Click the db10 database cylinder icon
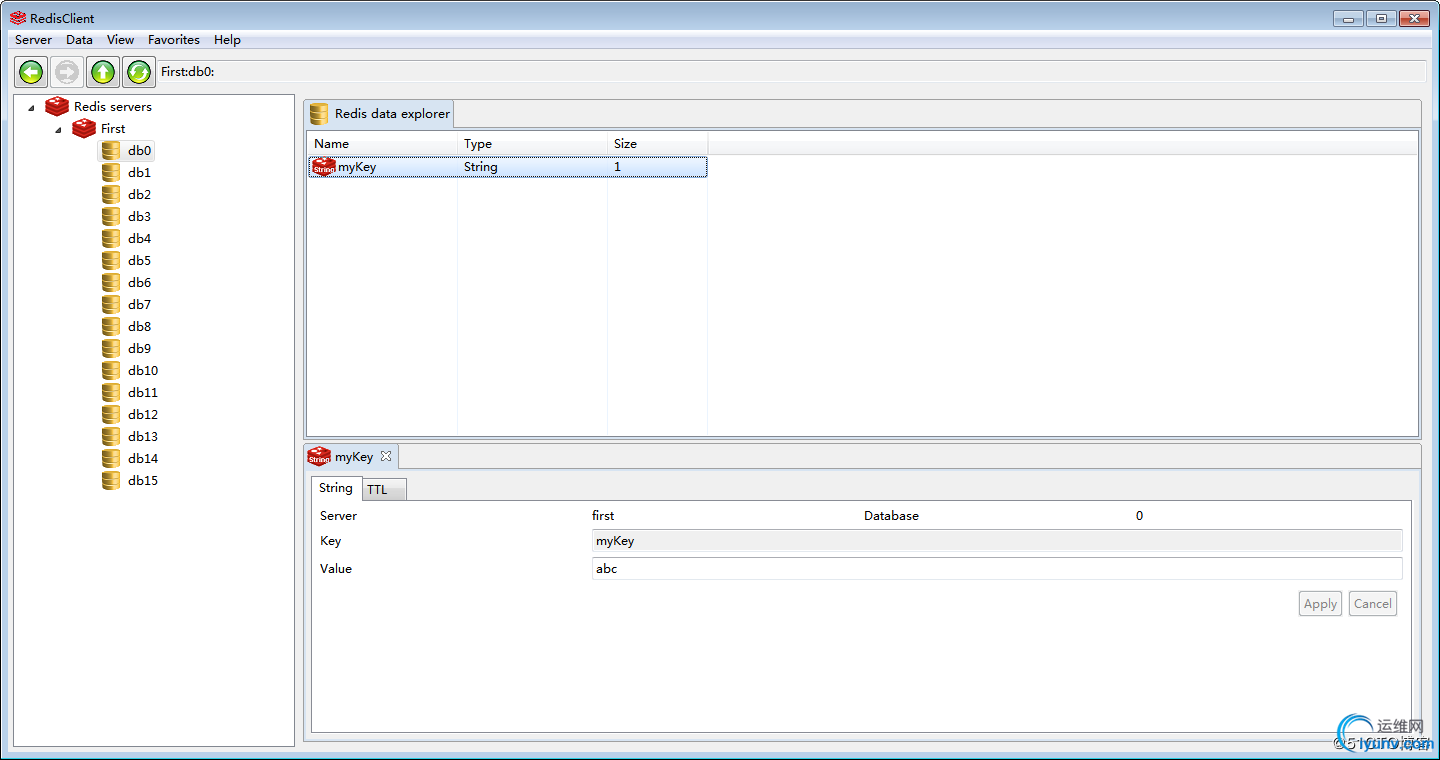This screenshot has height=760, width=1440. (x=111, y=371)
